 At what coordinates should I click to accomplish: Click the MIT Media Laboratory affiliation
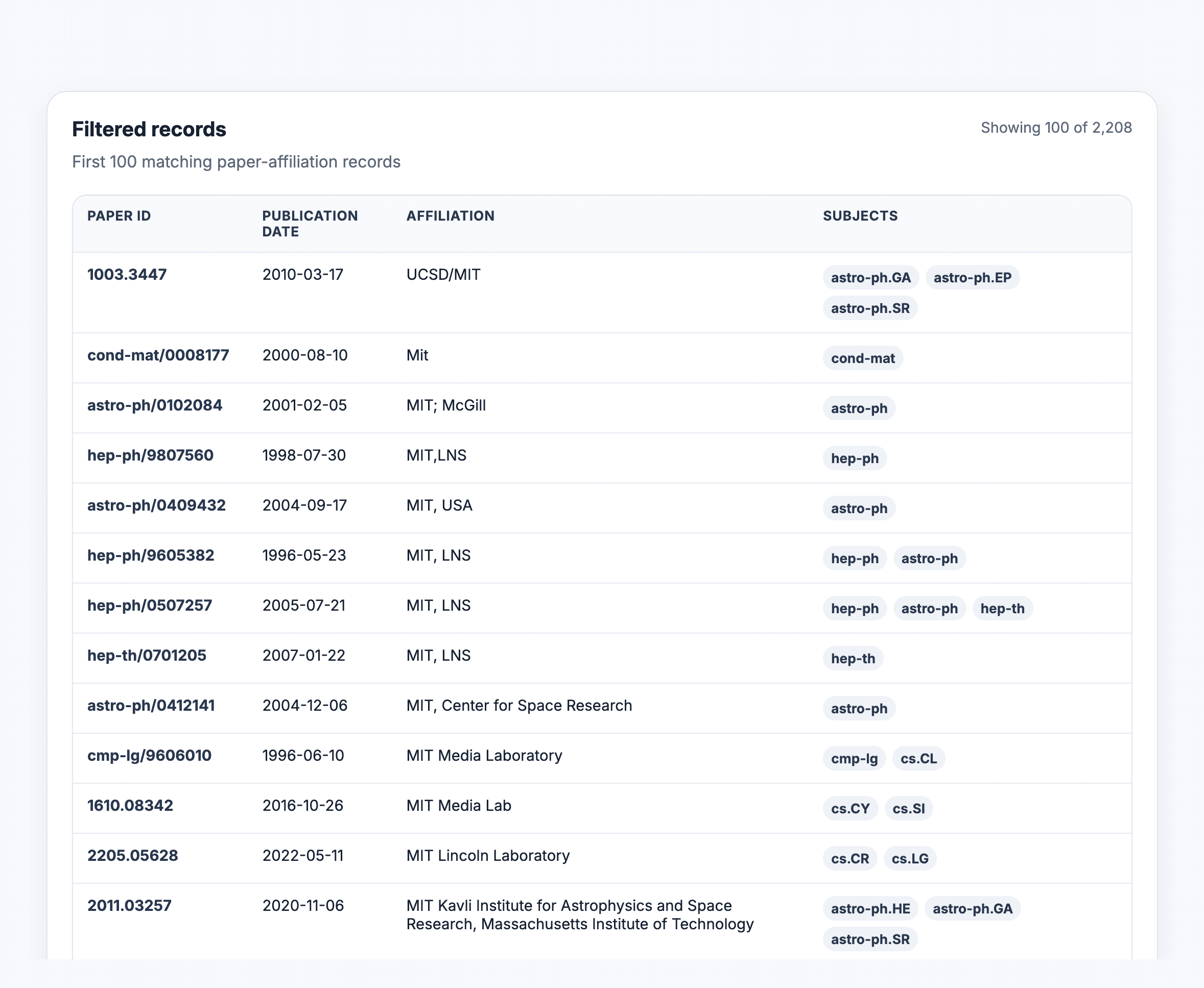[x=484, y=756]
